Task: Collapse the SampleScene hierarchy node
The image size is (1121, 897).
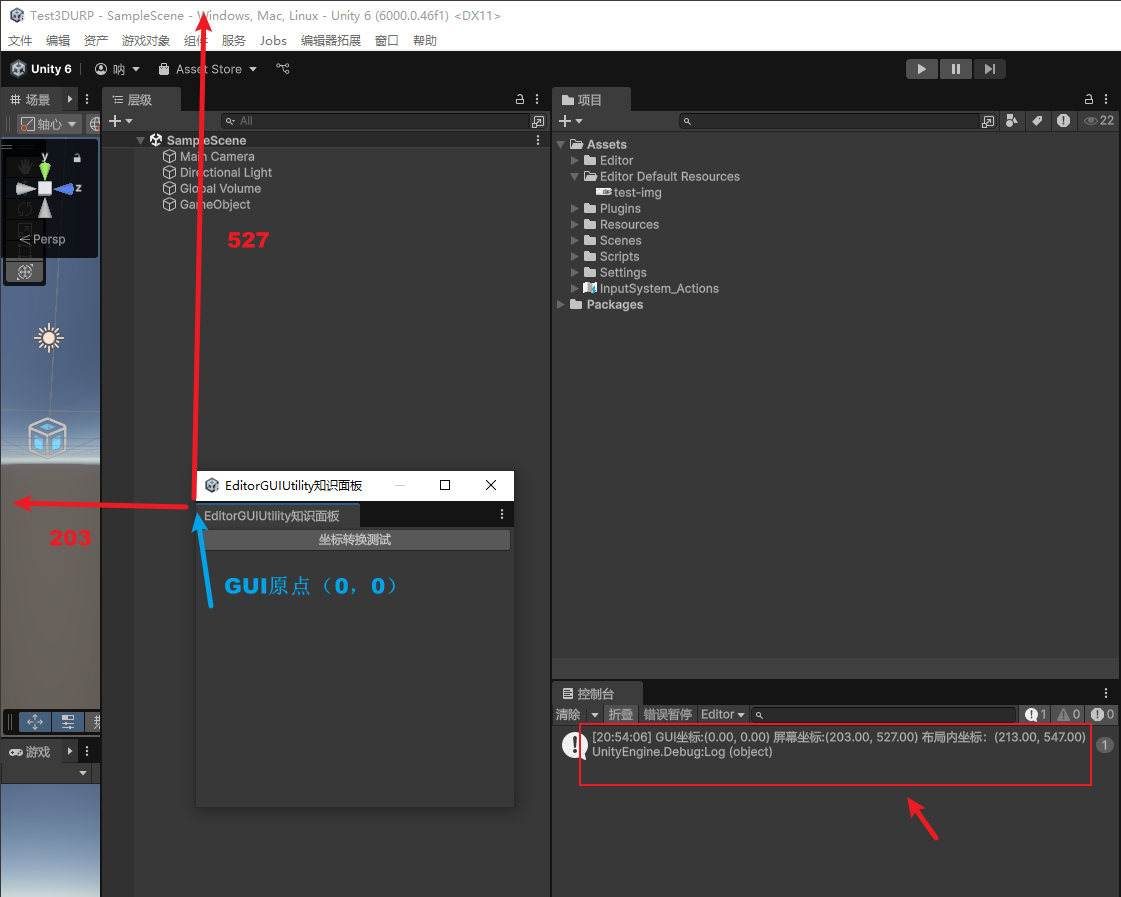Action: [141, 141]
